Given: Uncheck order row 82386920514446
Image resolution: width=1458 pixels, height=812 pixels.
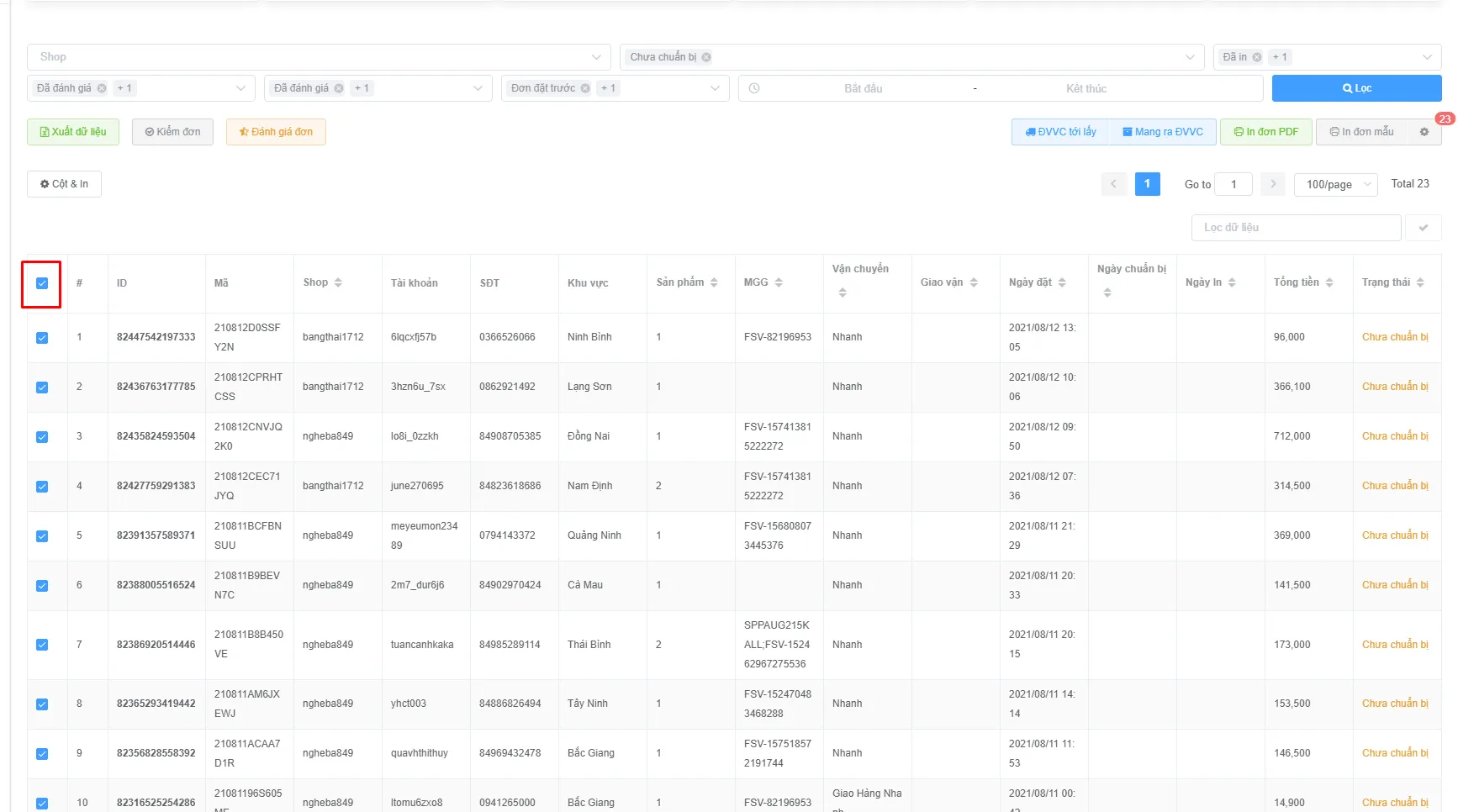Looking at the screenshot, I should pos(42,645).
